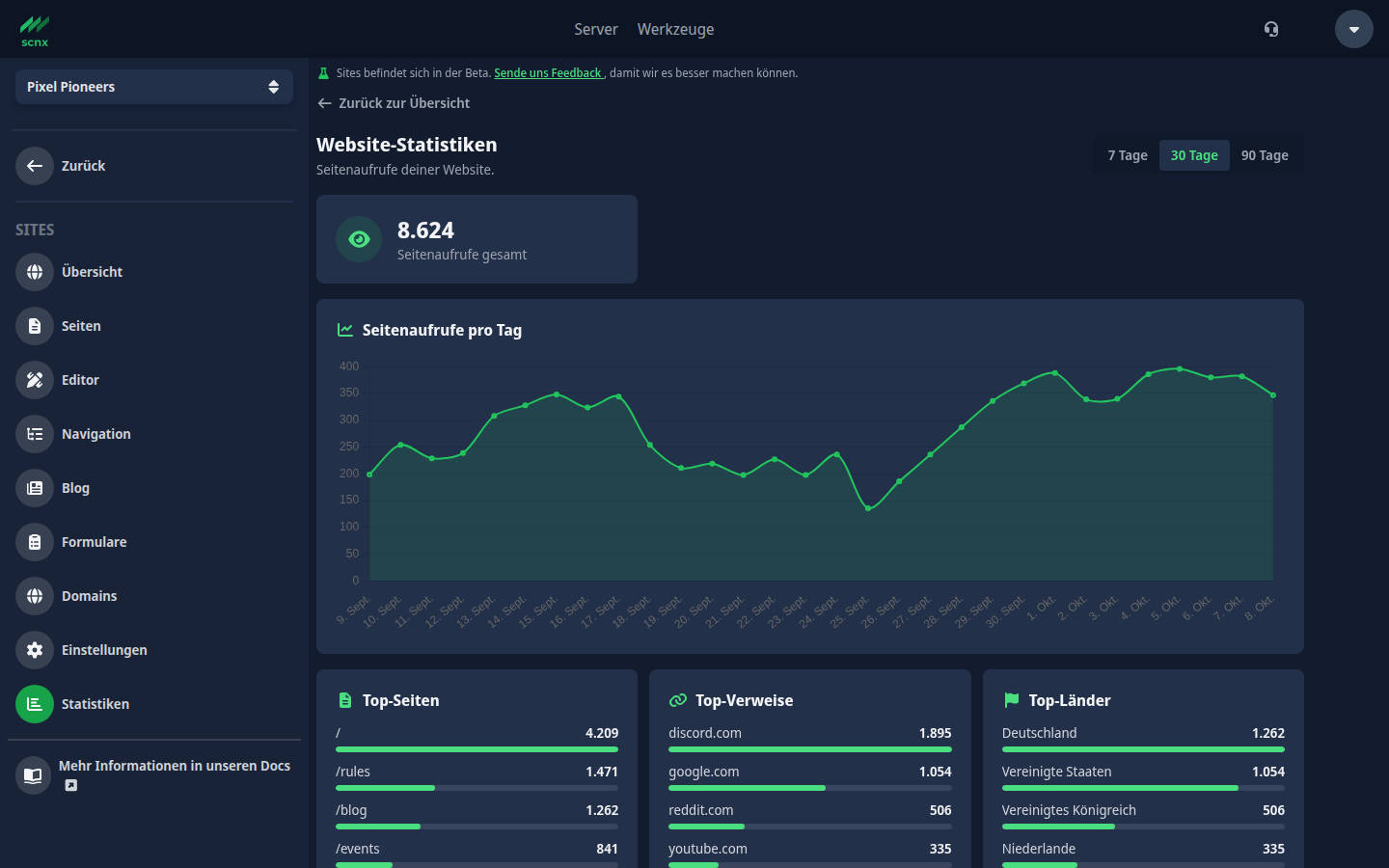The height and width of the screenshot is (868, 1389).
Task: Expand the Pixel Pioneers server selector
Action: click(x=154, y=87)
